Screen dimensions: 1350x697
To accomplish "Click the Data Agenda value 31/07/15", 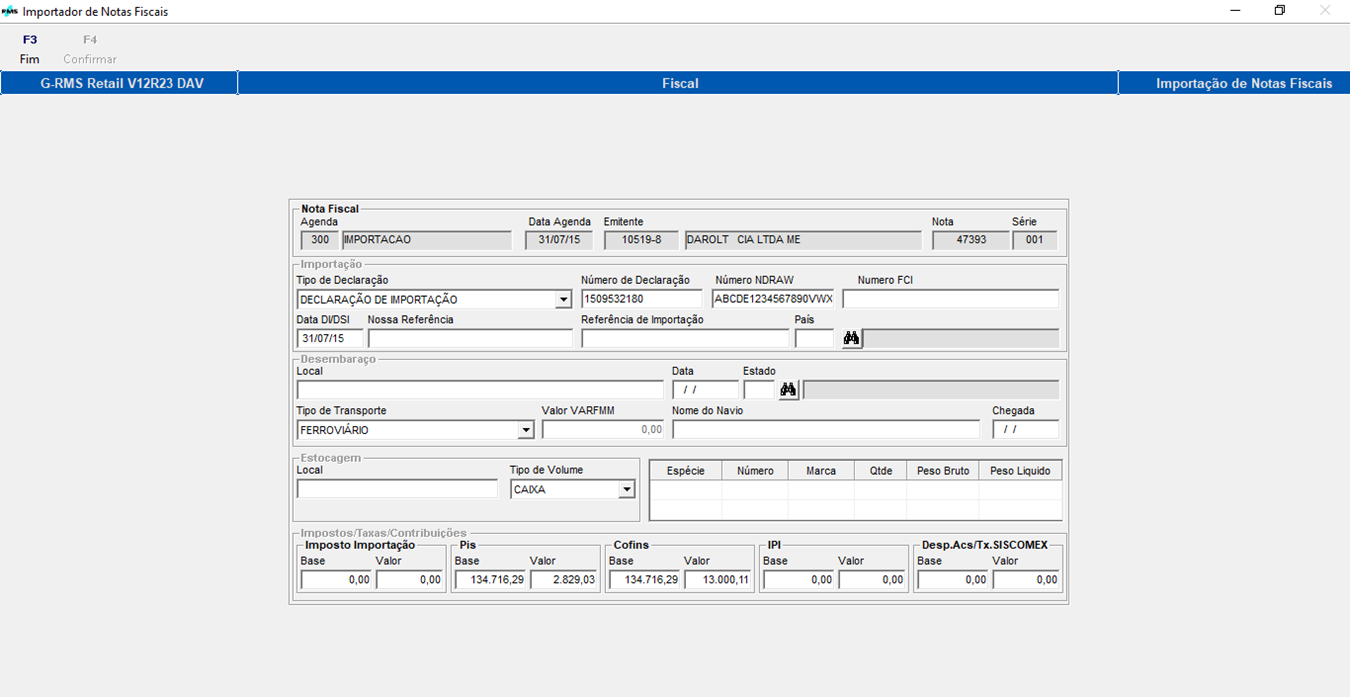I will 559,240.
